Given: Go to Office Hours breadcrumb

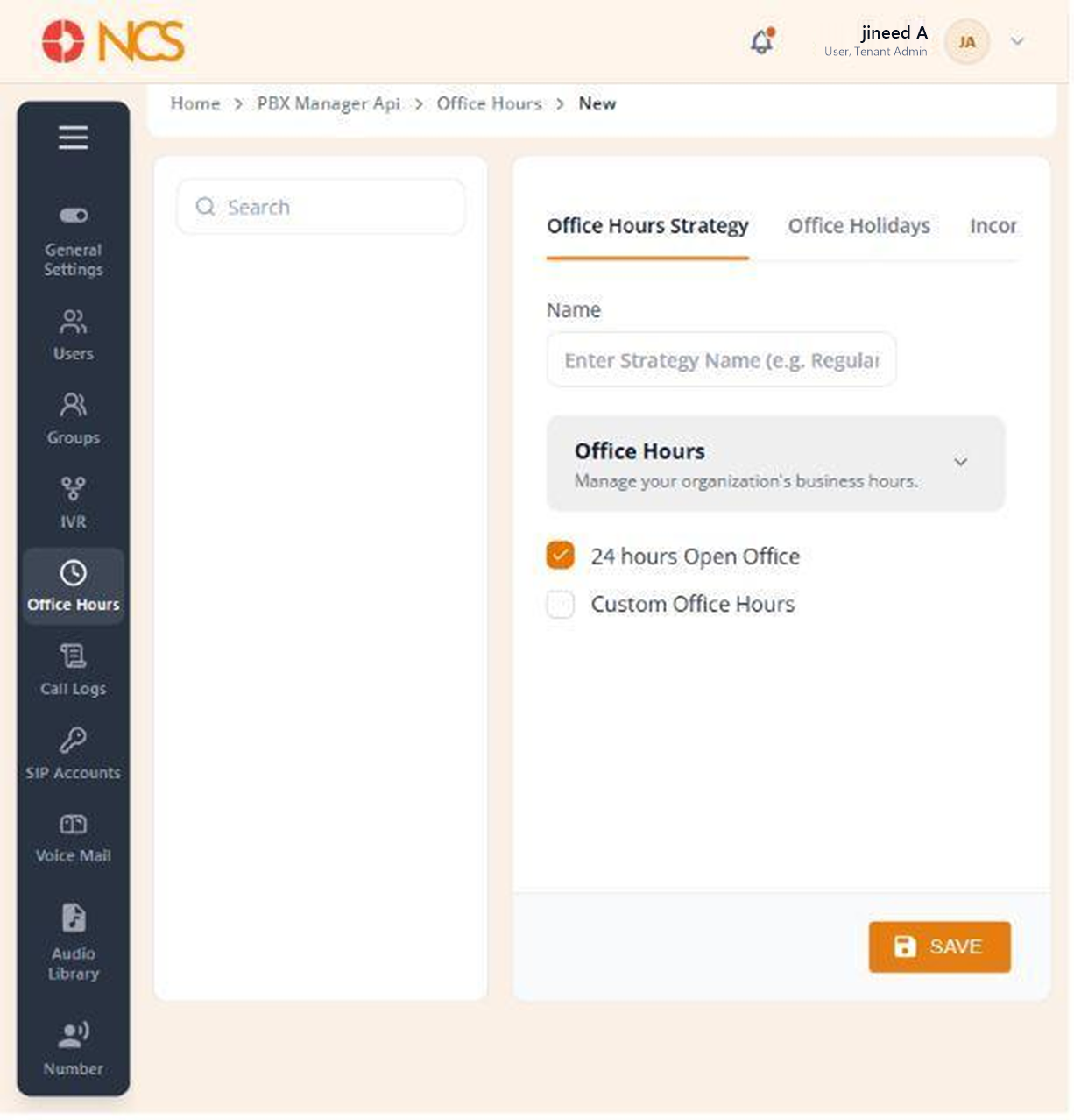Looking at the screenshot, I should pos(490,103).
